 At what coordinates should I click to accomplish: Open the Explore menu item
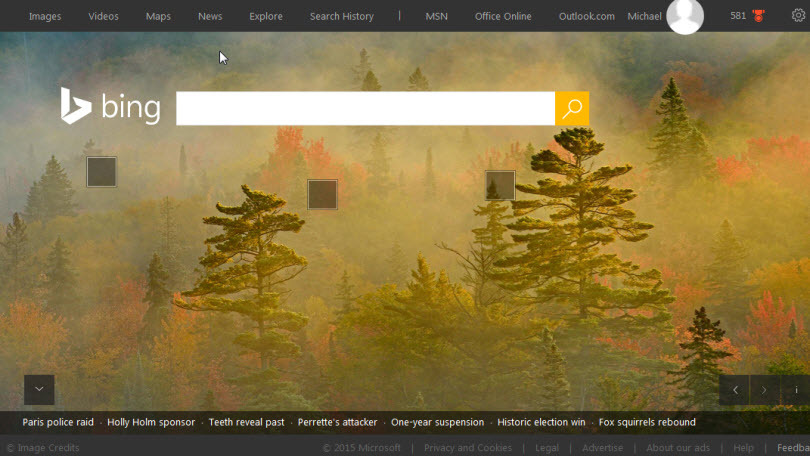(x=266, y=16)
